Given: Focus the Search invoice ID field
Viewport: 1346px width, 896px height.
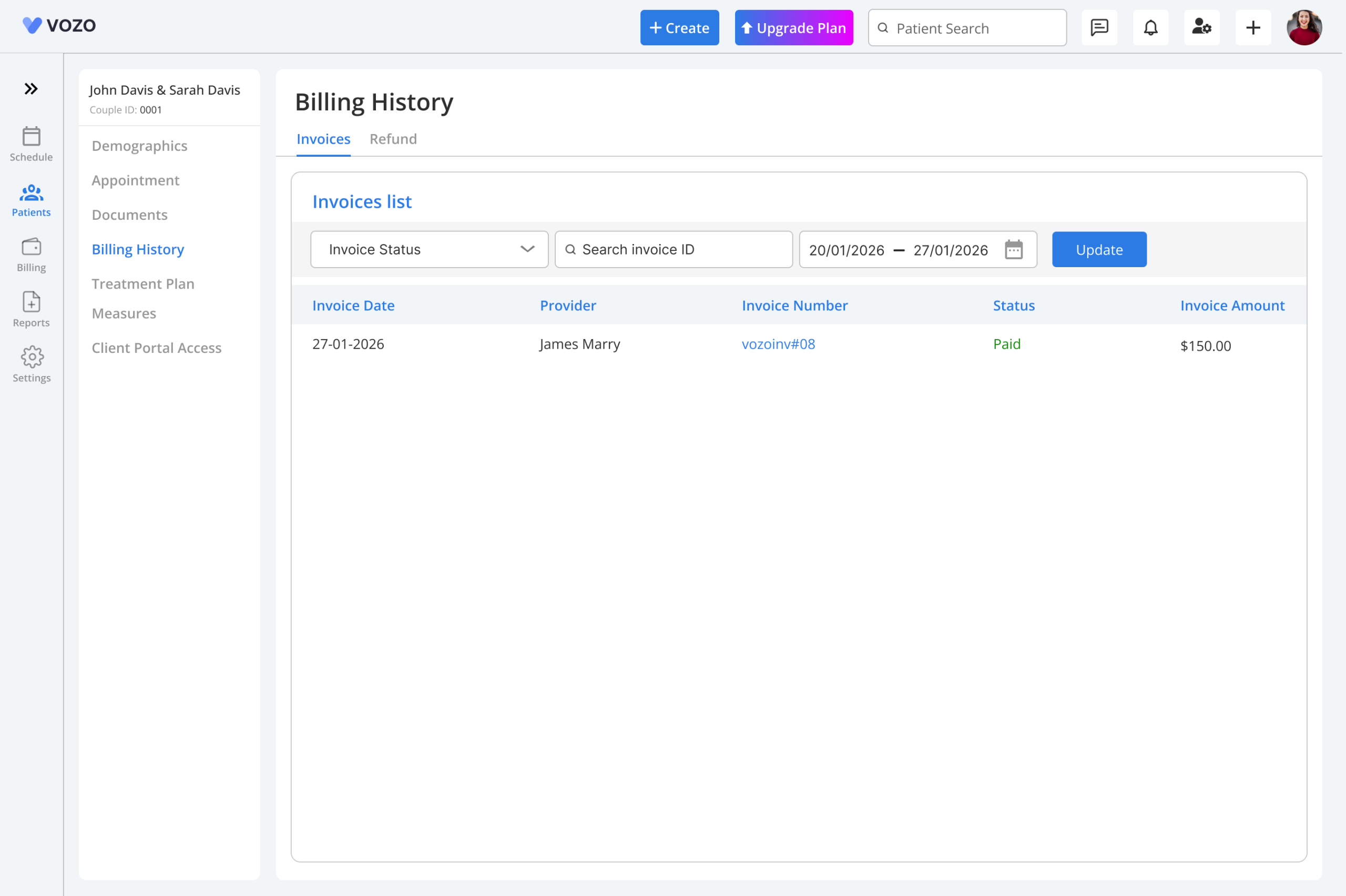Looking at the screenshot, I should [674, 249].
